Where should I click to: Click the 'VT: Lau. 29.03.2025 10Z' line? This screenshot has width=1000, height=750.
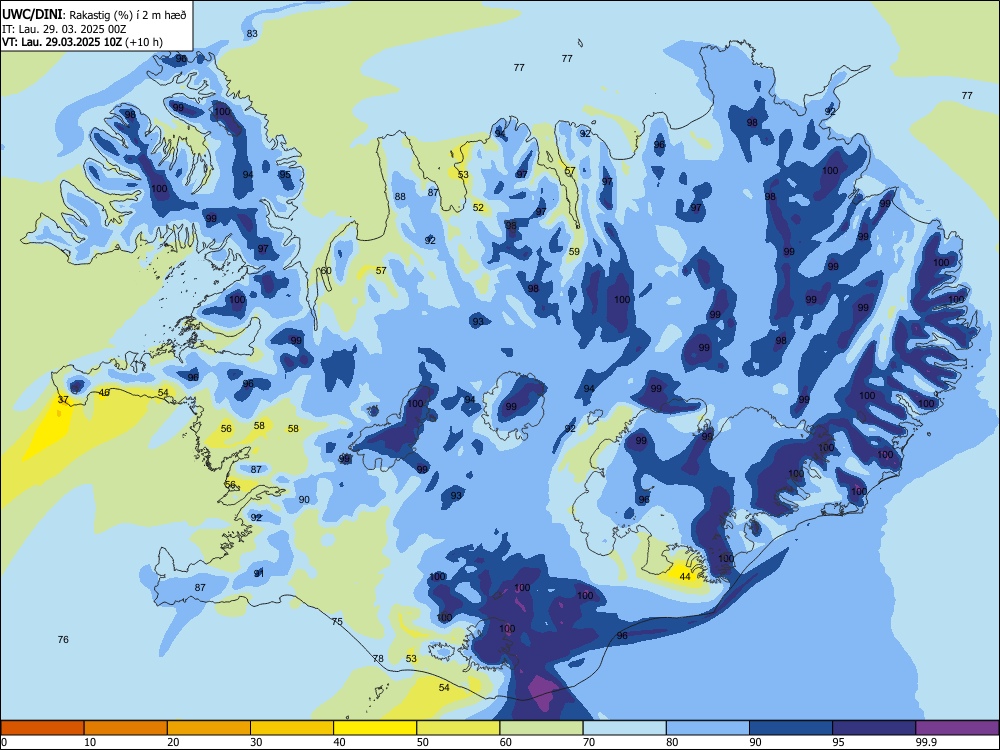(62, 42)
